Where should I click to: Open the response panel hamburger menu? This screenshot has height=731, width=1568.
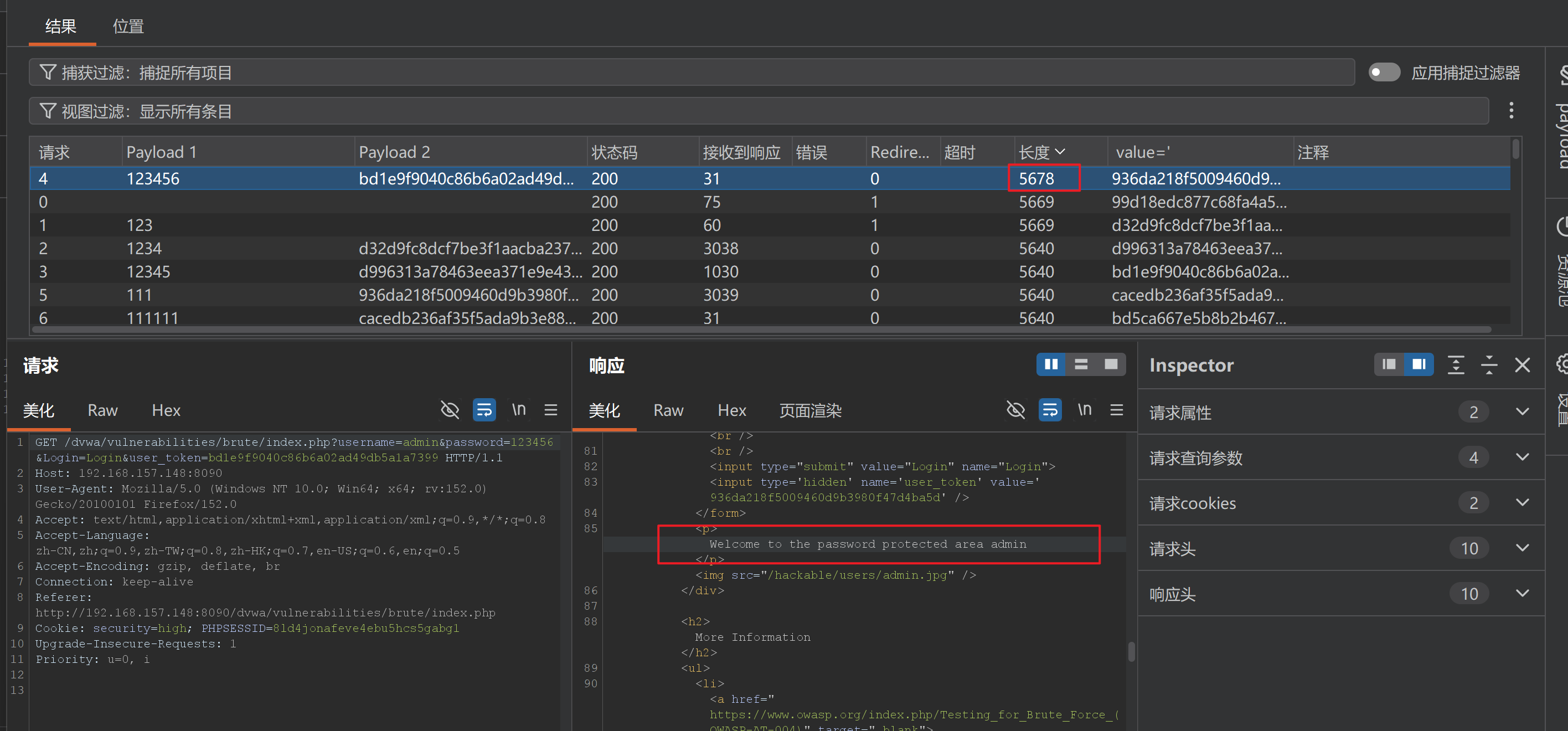(x=1117, y=410)
